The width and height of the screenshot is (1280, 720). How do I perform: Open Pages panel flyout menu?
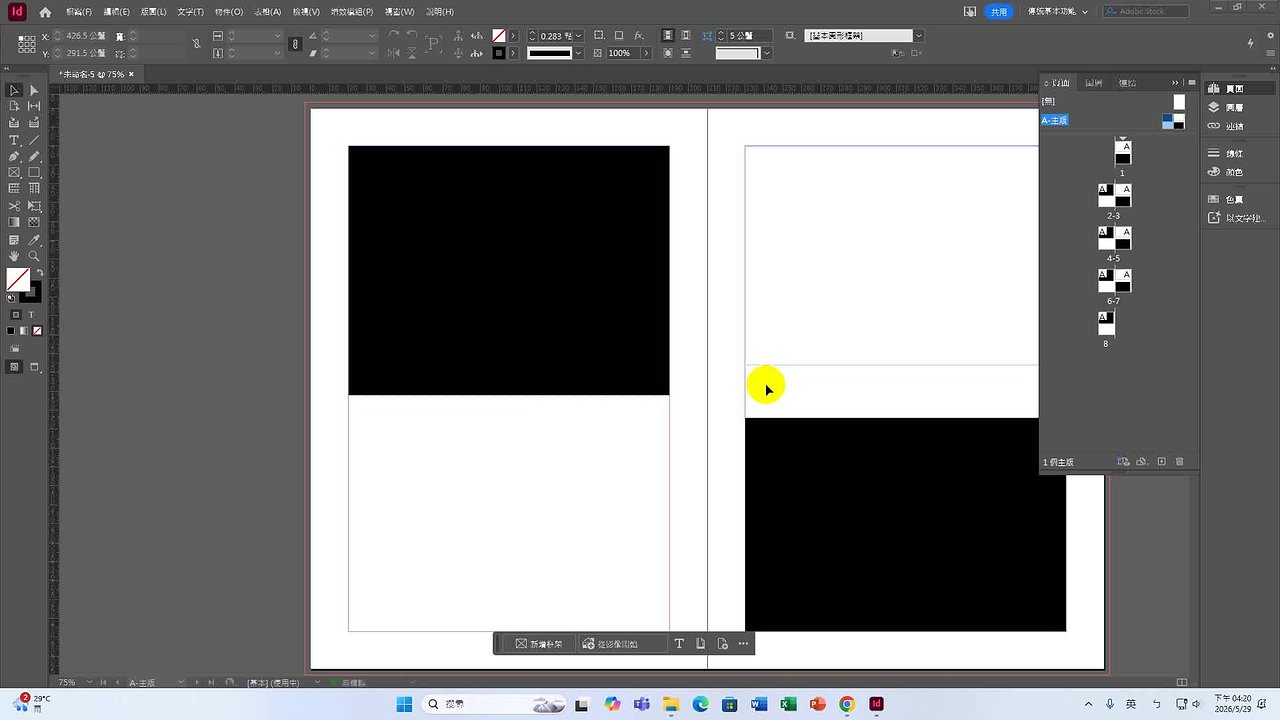[1191, 83]
